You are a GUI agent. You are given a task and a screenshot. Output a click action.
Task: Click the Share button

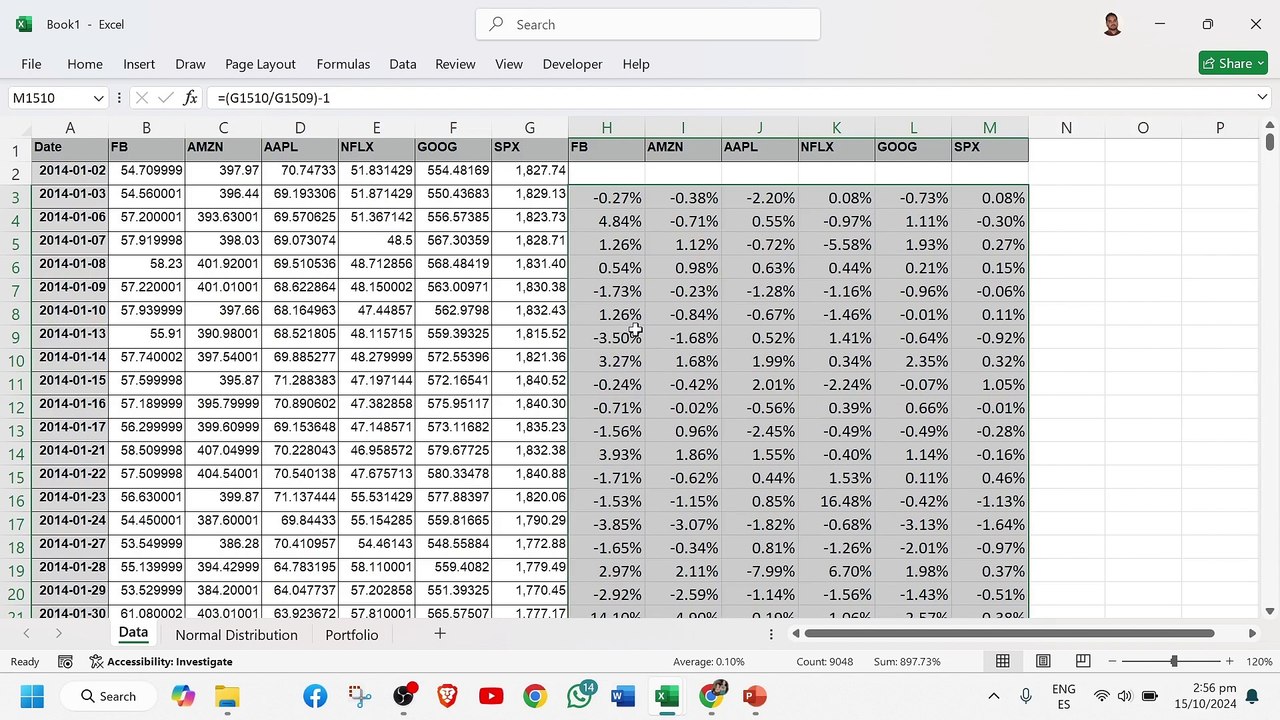pos(1233,63)
